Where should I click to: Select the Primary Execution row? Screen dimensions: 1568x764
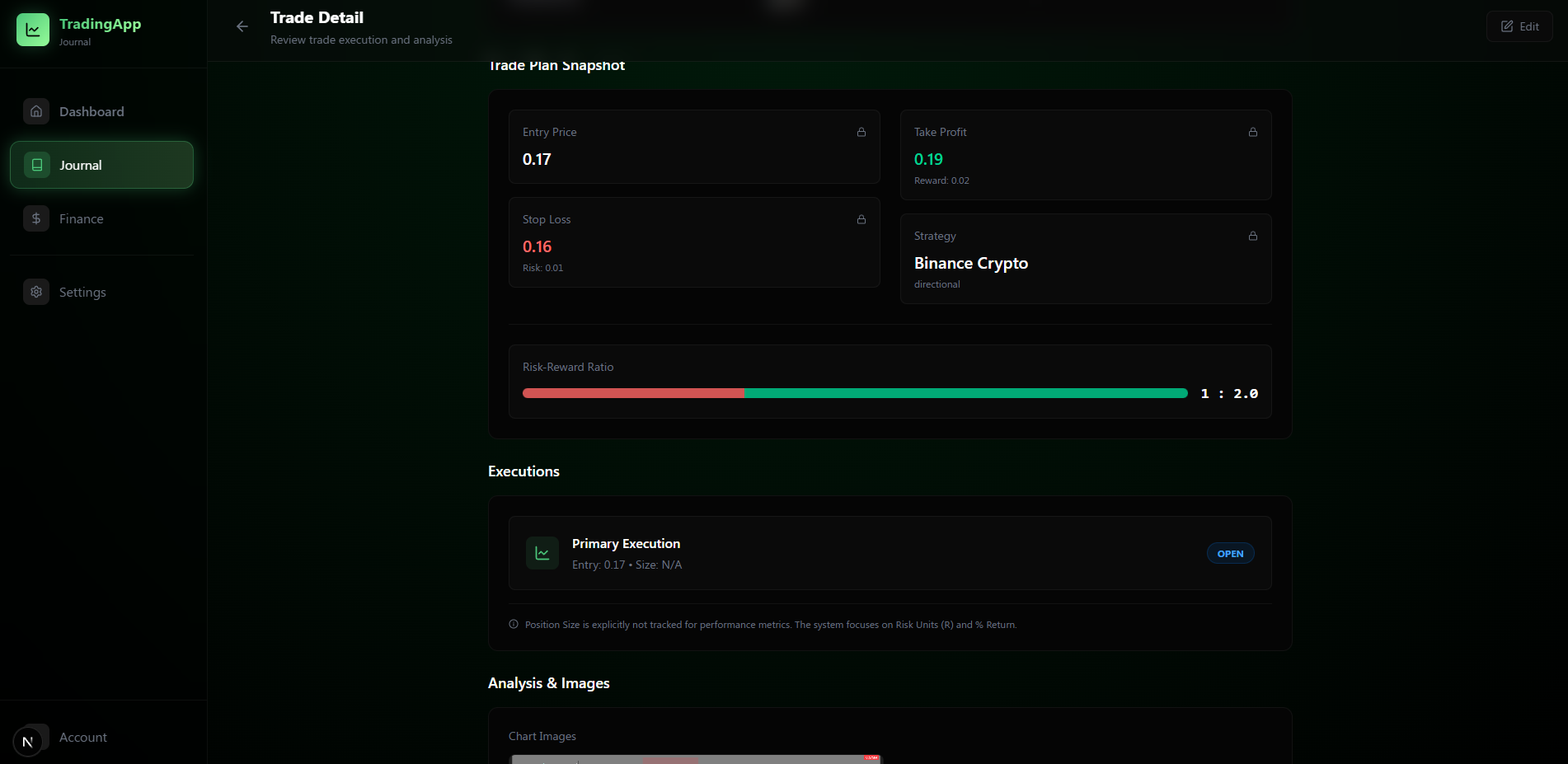(x=889, y=553)
